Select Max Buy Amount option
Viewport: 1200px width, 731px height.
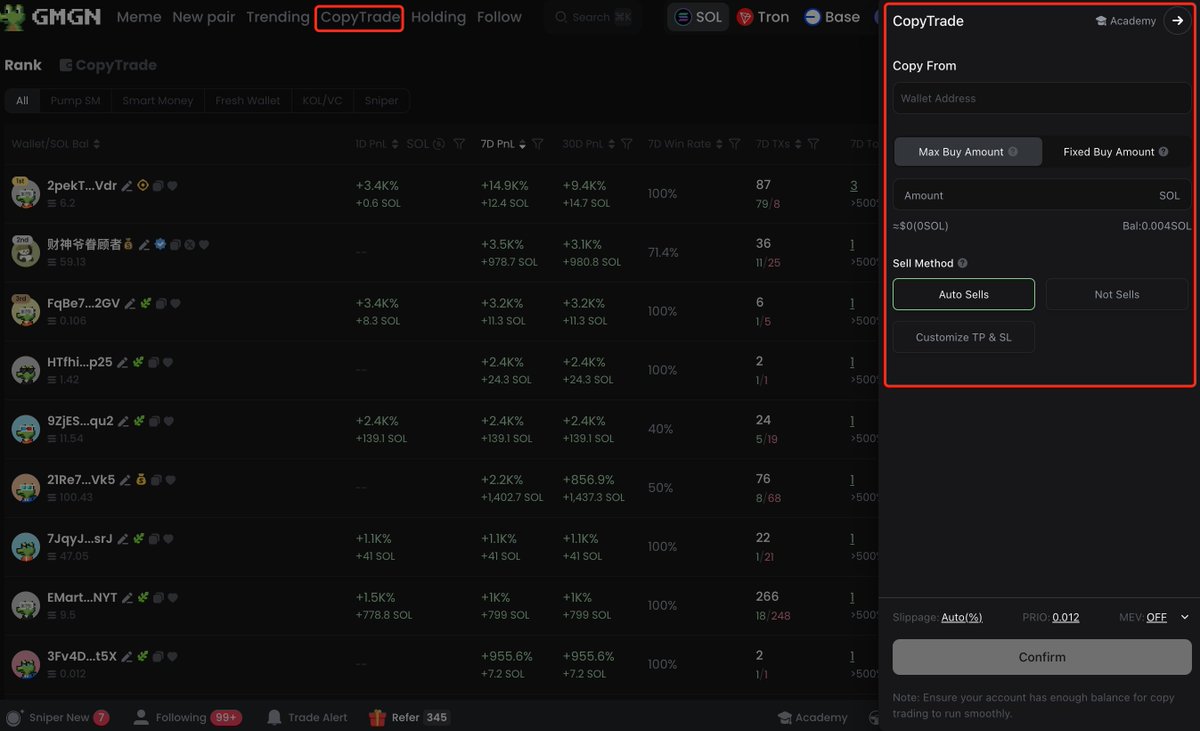[967, 152]
